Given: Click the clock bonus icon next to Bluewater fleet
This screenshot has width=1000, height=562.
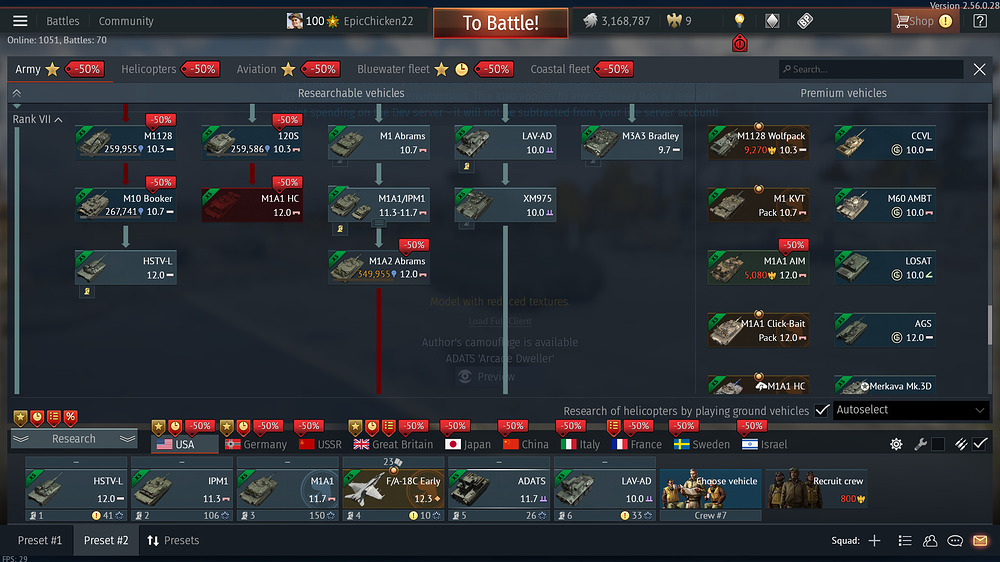Looking at the screenshot, I should (461, 70).
